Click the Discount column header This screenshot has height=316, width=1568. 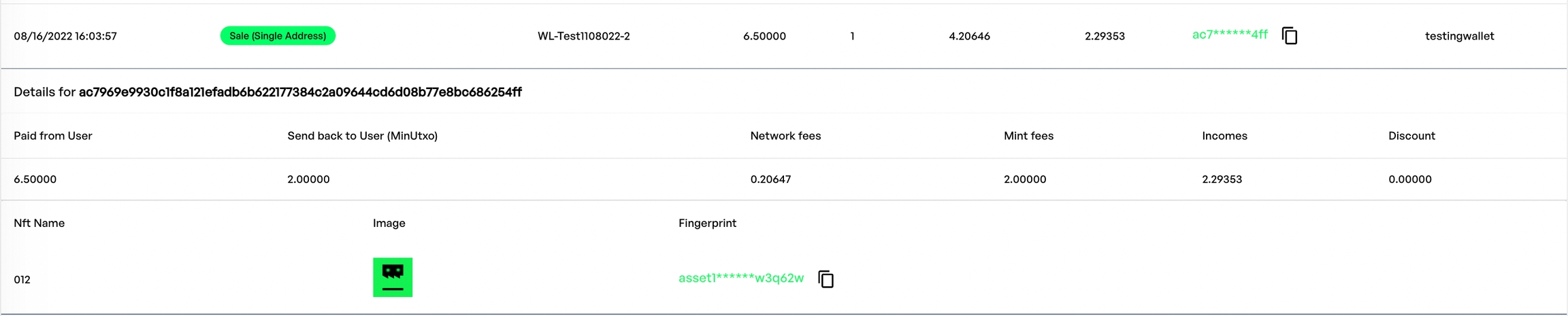[x=1411, y=136]
